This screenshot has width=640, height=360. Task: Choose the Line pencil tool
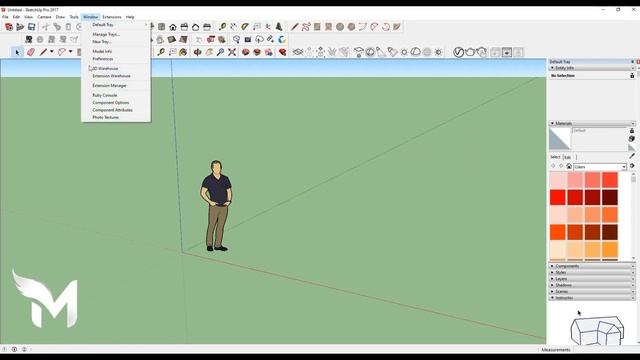point(43,52)
